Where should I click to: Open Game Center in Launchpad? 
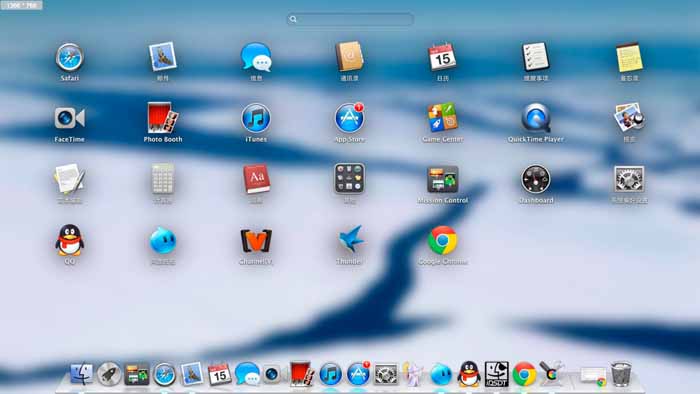[x=442, y=118]
